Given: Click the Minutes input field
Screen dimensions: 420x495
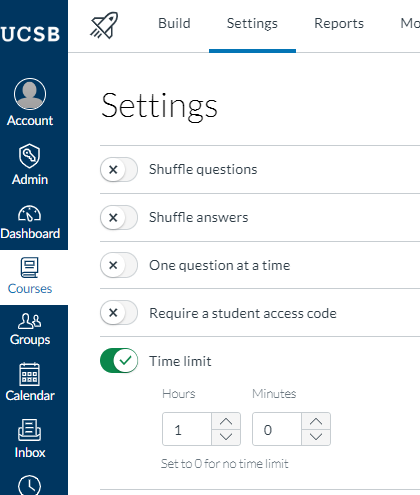Looking at the screenshot, I should [277, 429].
